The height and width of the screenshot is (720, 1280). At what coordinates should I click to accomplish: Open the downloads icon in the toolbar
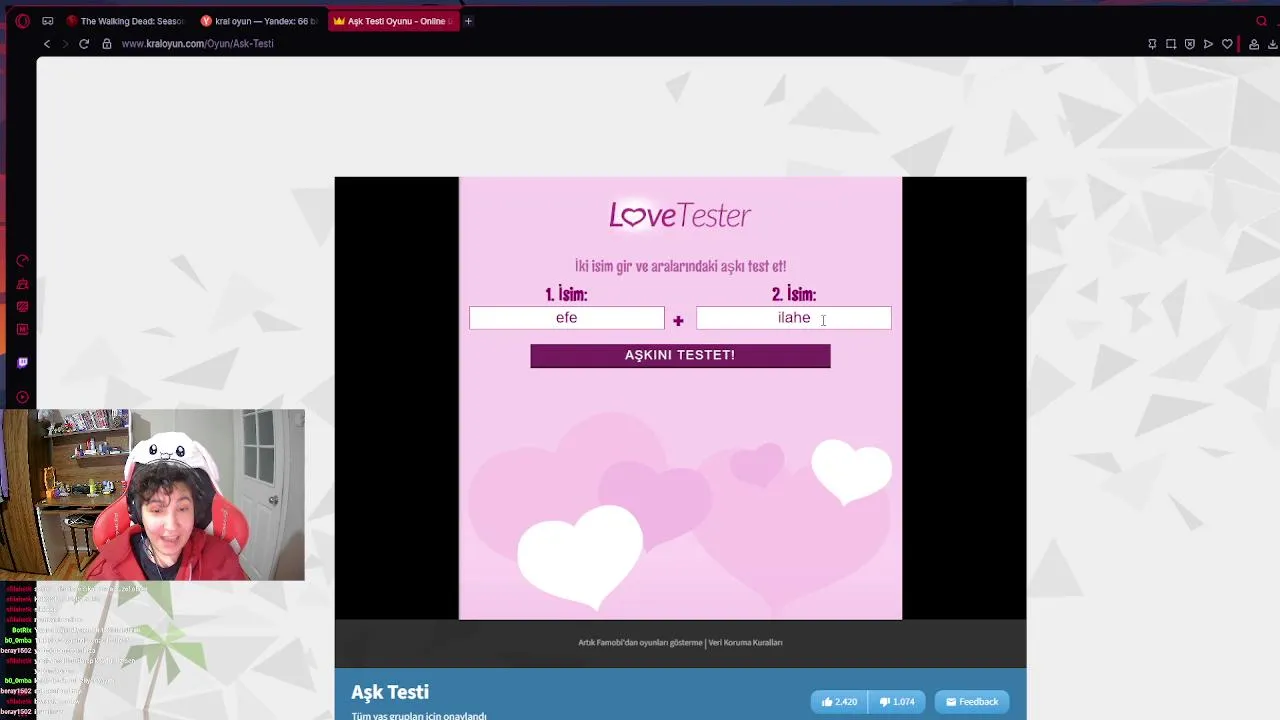click(1273, 44)
